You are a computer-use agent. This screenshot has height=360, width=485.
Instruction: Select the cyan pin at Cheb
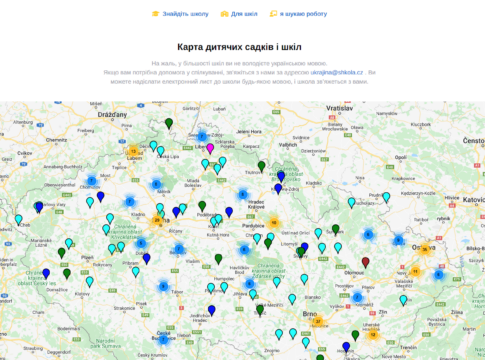tap(19, 219)
